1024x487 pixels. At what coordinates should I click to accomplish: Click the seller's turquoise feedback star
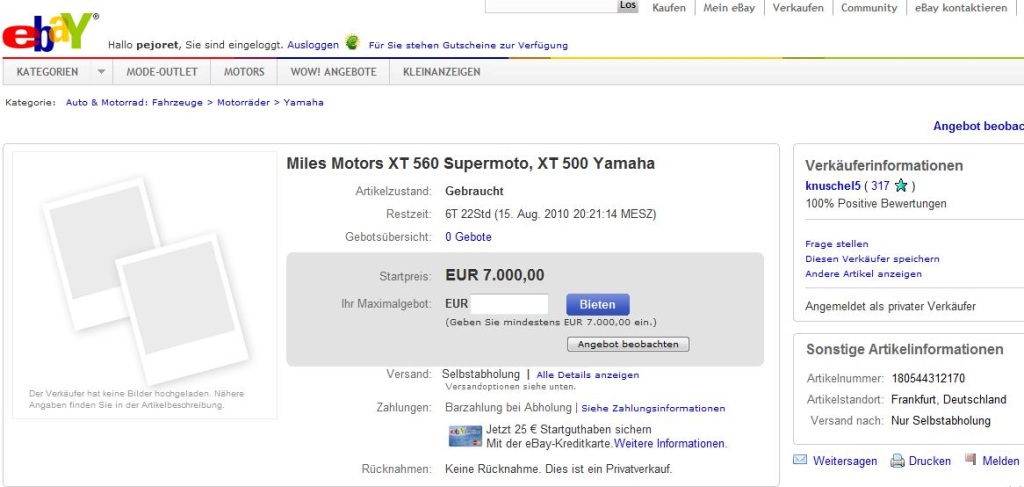pos(901,186)
